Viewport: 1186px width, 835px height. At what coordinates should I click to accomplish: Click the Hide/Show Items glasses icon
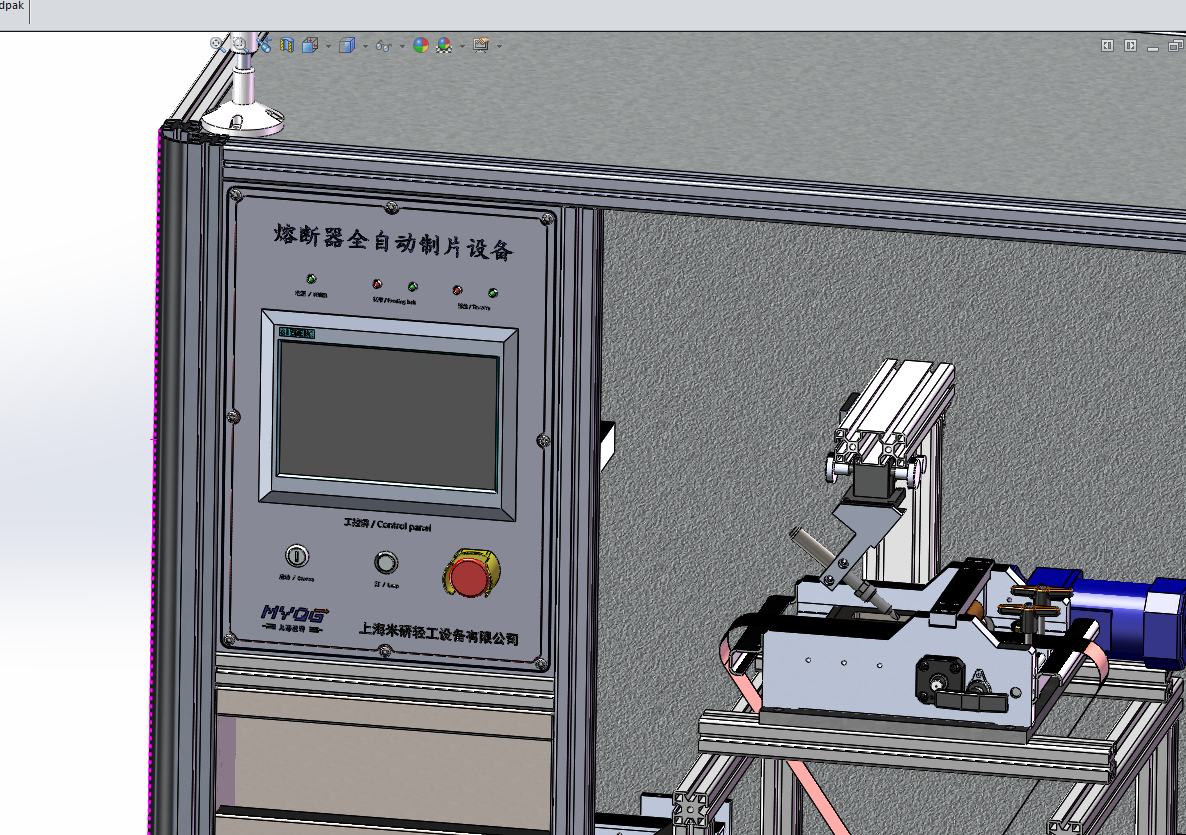(x=383, y=45)
